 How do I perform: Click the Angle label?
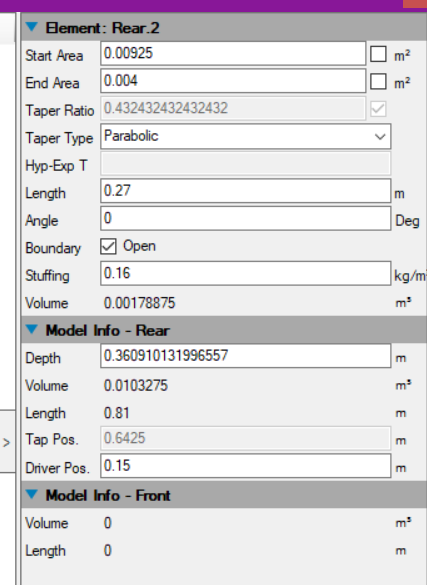click(41, 221)
